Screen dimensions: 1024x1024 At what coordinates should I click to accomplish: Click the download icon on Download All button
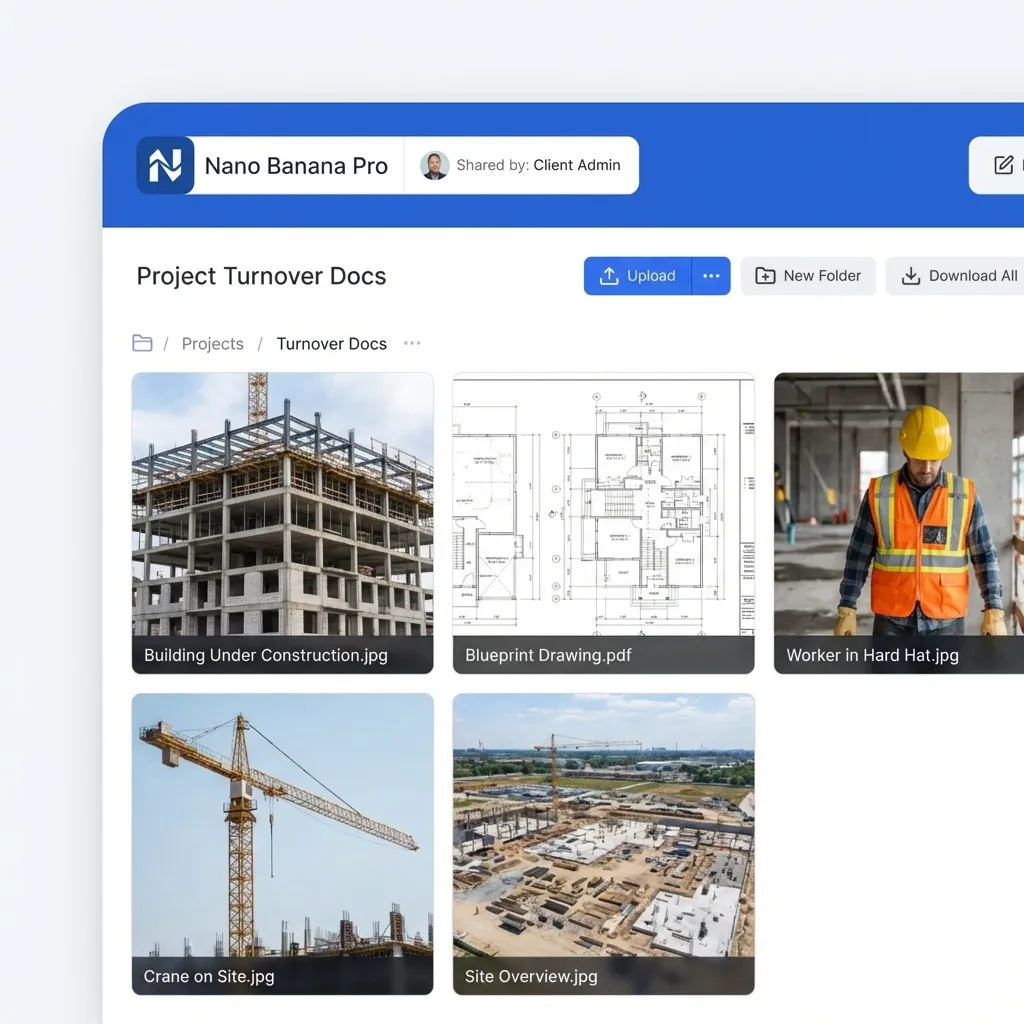[x=911, y=276]
